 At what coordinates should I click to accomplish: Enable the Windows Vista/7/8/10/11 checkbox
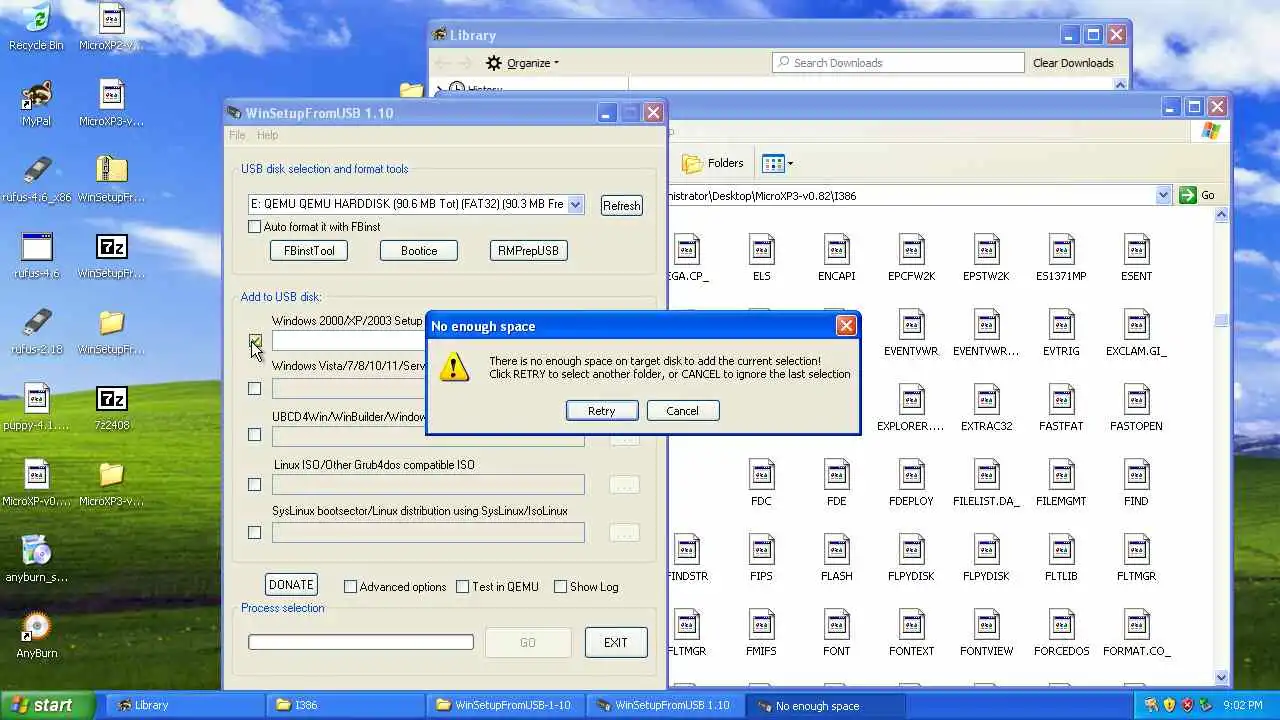254,388
